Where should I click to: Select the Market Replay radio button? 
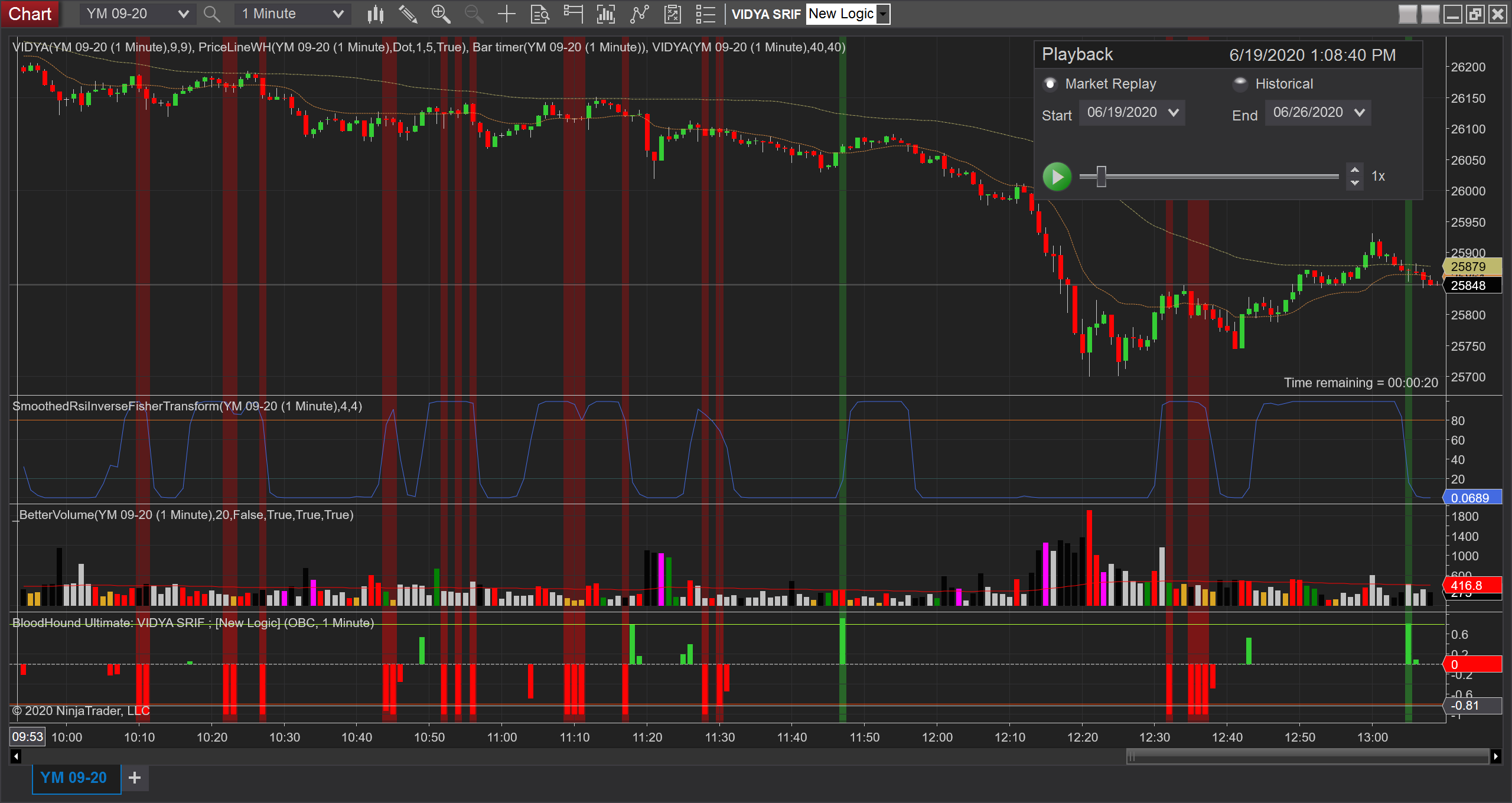pos(1050,84)
